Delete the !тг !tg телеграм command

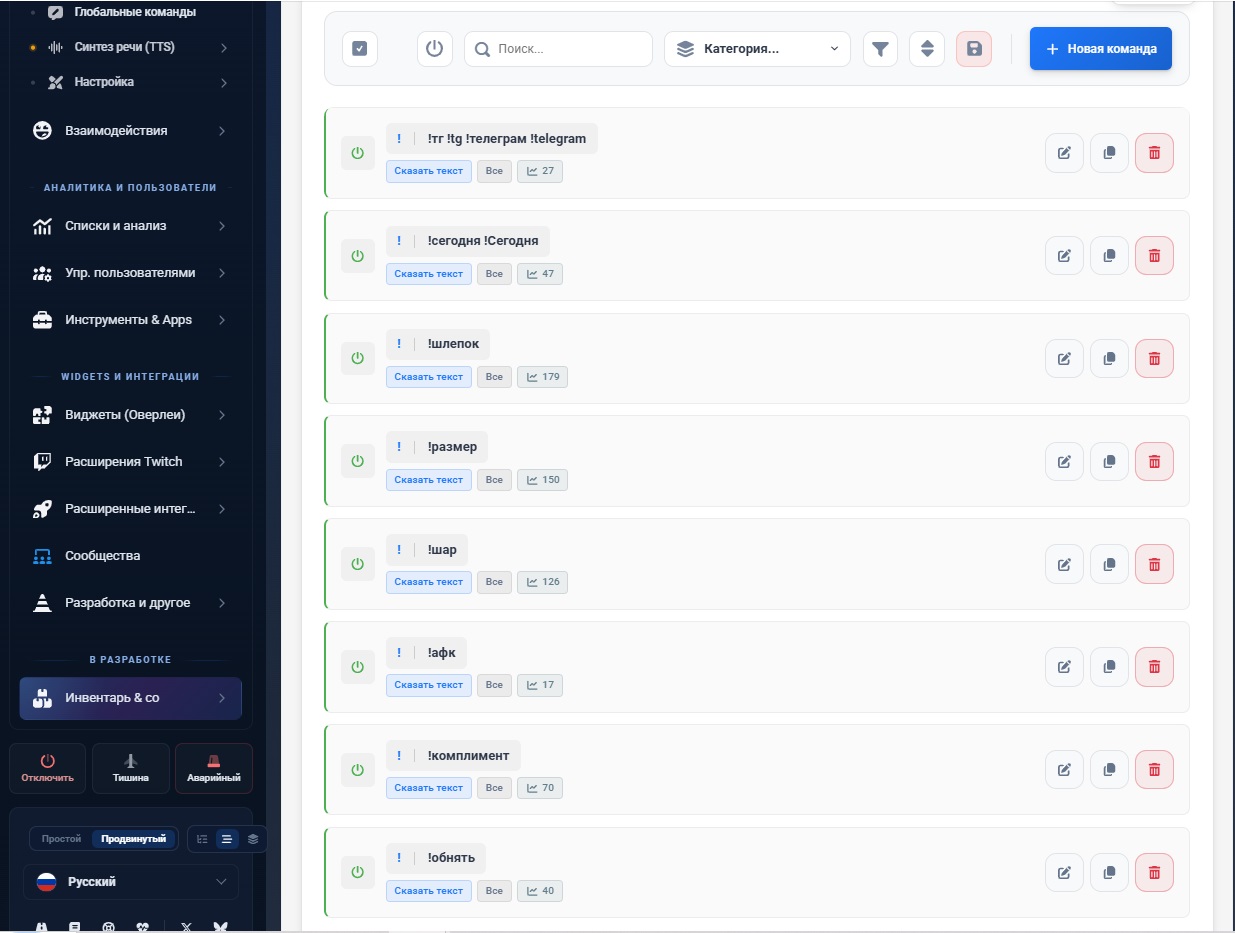(x=1154, y=153)
